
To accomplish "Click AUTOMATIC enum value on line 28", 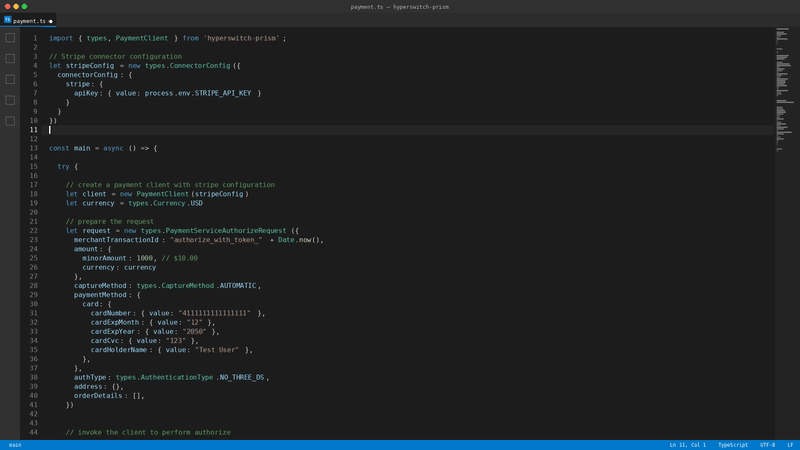I will pyautogui.click(x=238, y=286).
